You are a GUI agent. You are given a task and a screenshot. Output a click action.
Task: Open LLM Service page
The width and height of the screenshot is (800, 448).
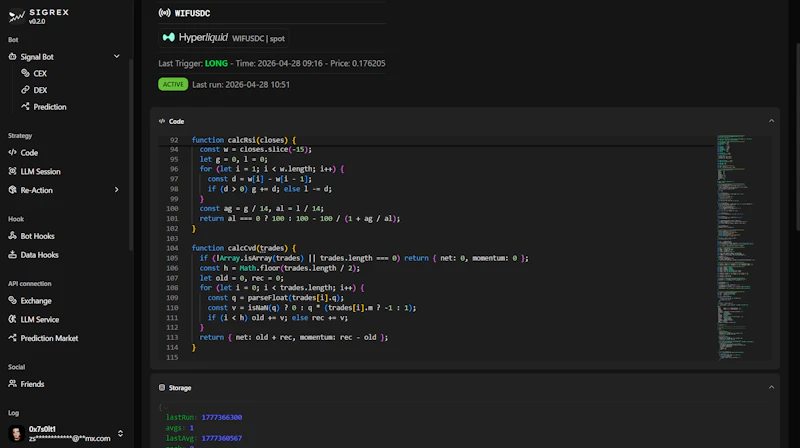[40, 320]
